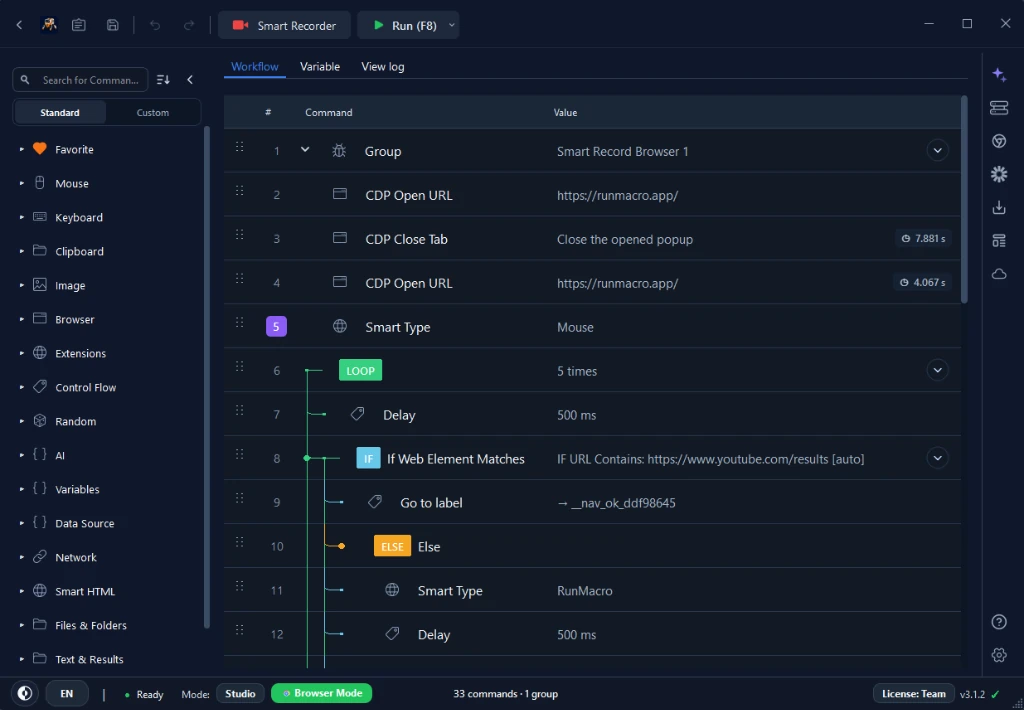
Task: Click the Chrome browser icon in the right sidebar
Action: coord(999,140)
